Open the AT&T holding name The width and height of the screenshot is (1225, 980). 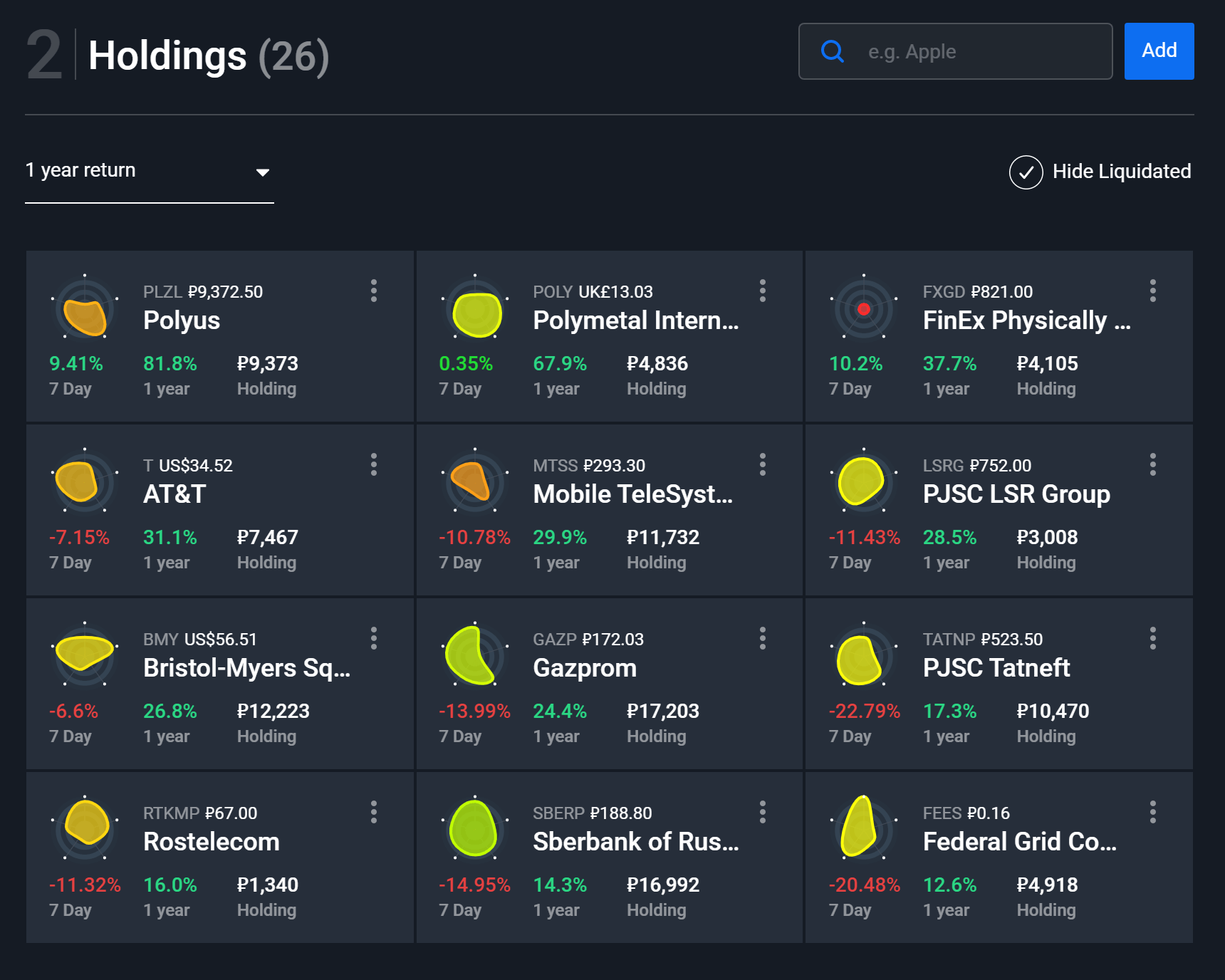(174, 494)
